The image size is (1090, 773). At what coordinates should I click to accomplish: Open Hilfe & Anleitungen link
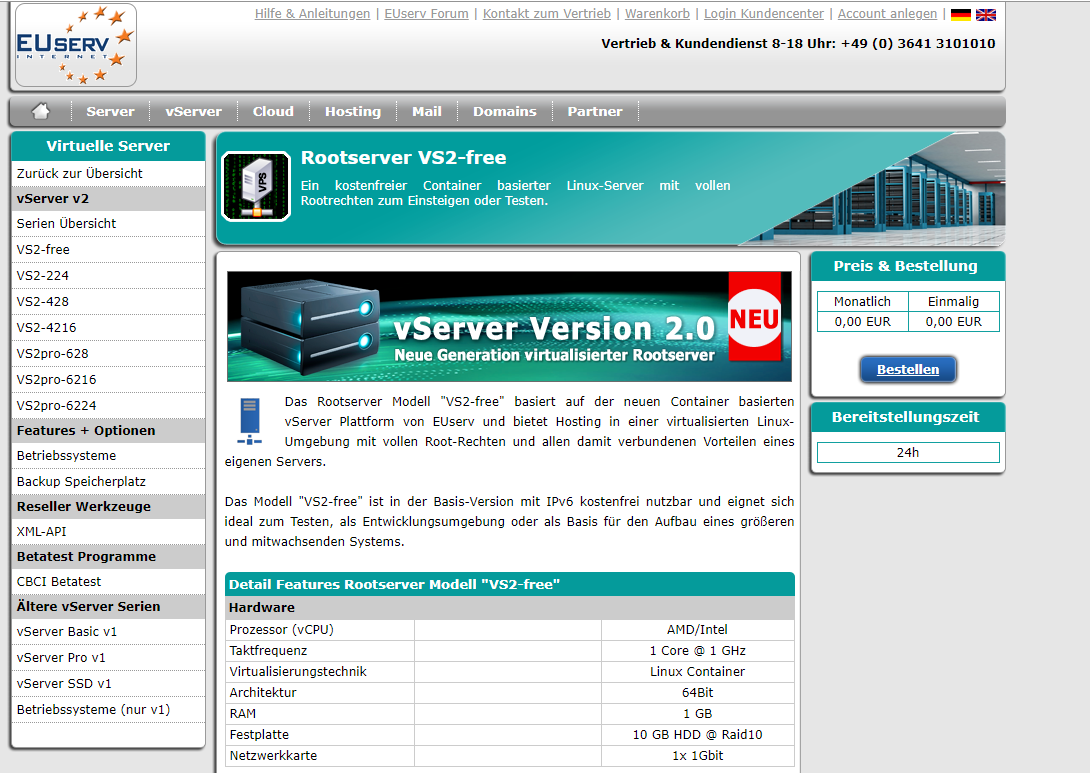[312, 14]
